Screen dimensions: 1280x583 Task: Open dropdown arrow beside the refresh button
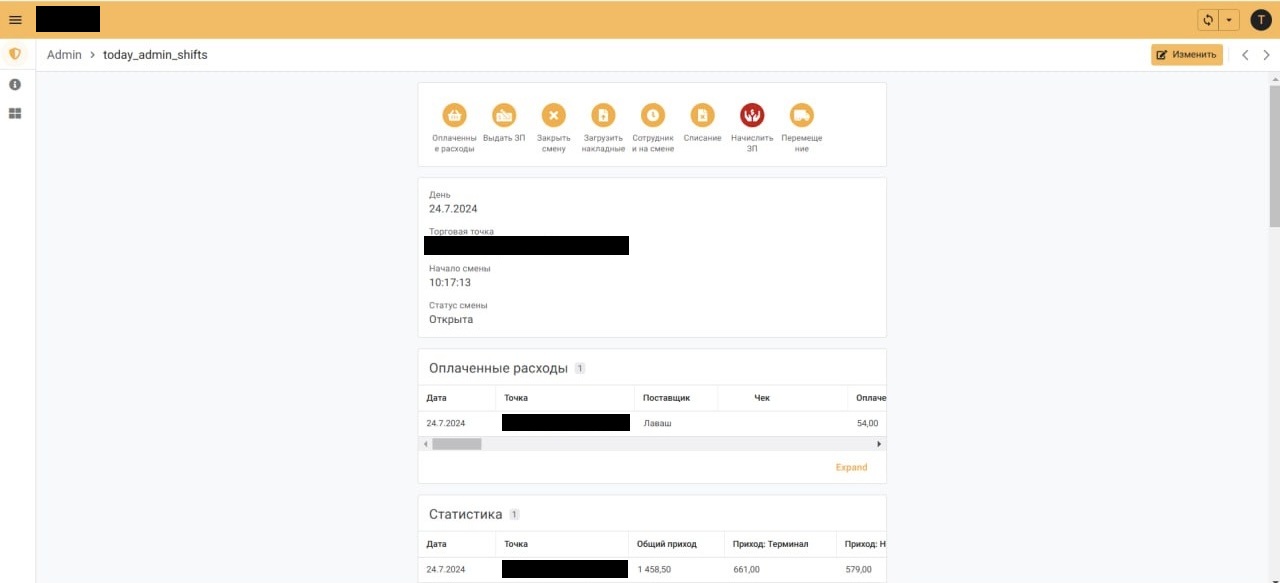click(x=1229, y=20)
